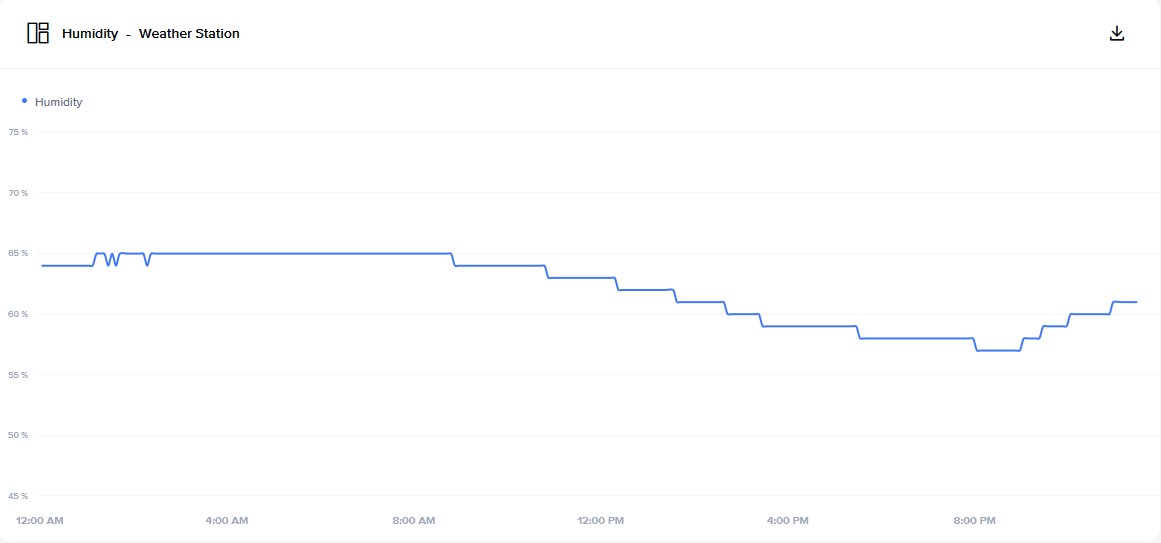Click the 8:00 PM axis label
This screenshot has height=543, width=1161.
974,521
